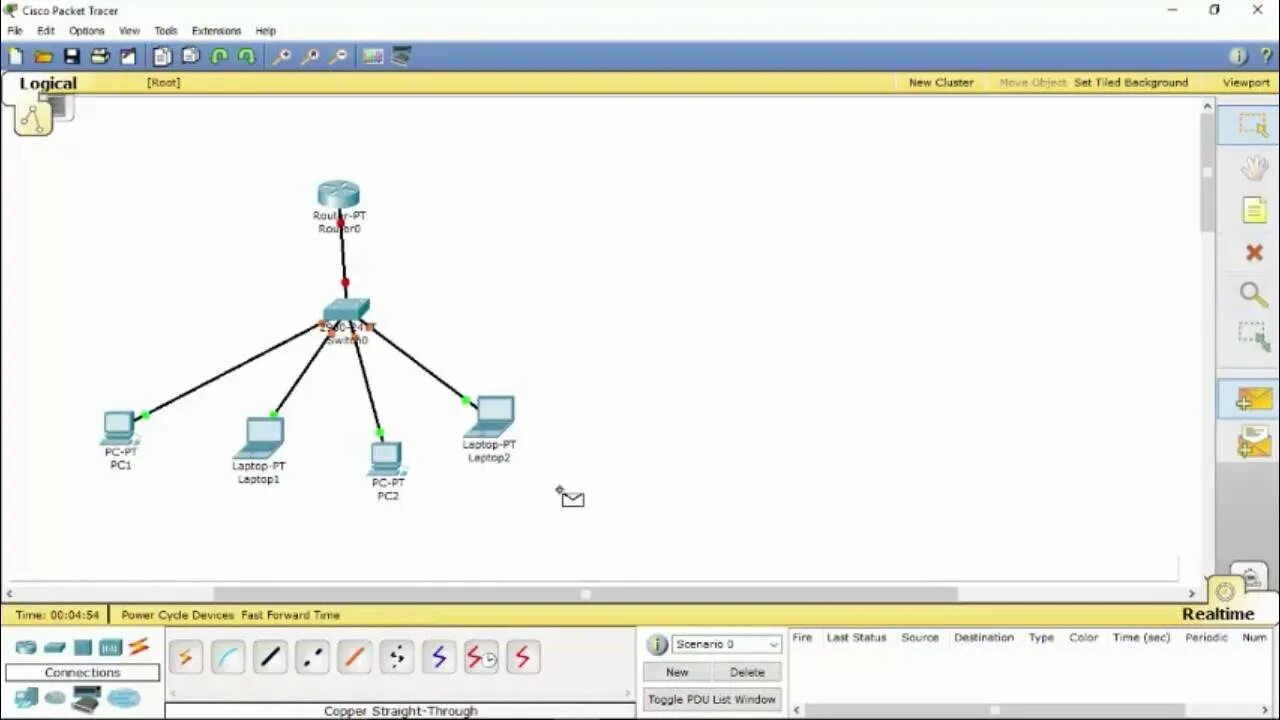
Task: Open the Drawing Palette toolbar icon
Action: 373,57
